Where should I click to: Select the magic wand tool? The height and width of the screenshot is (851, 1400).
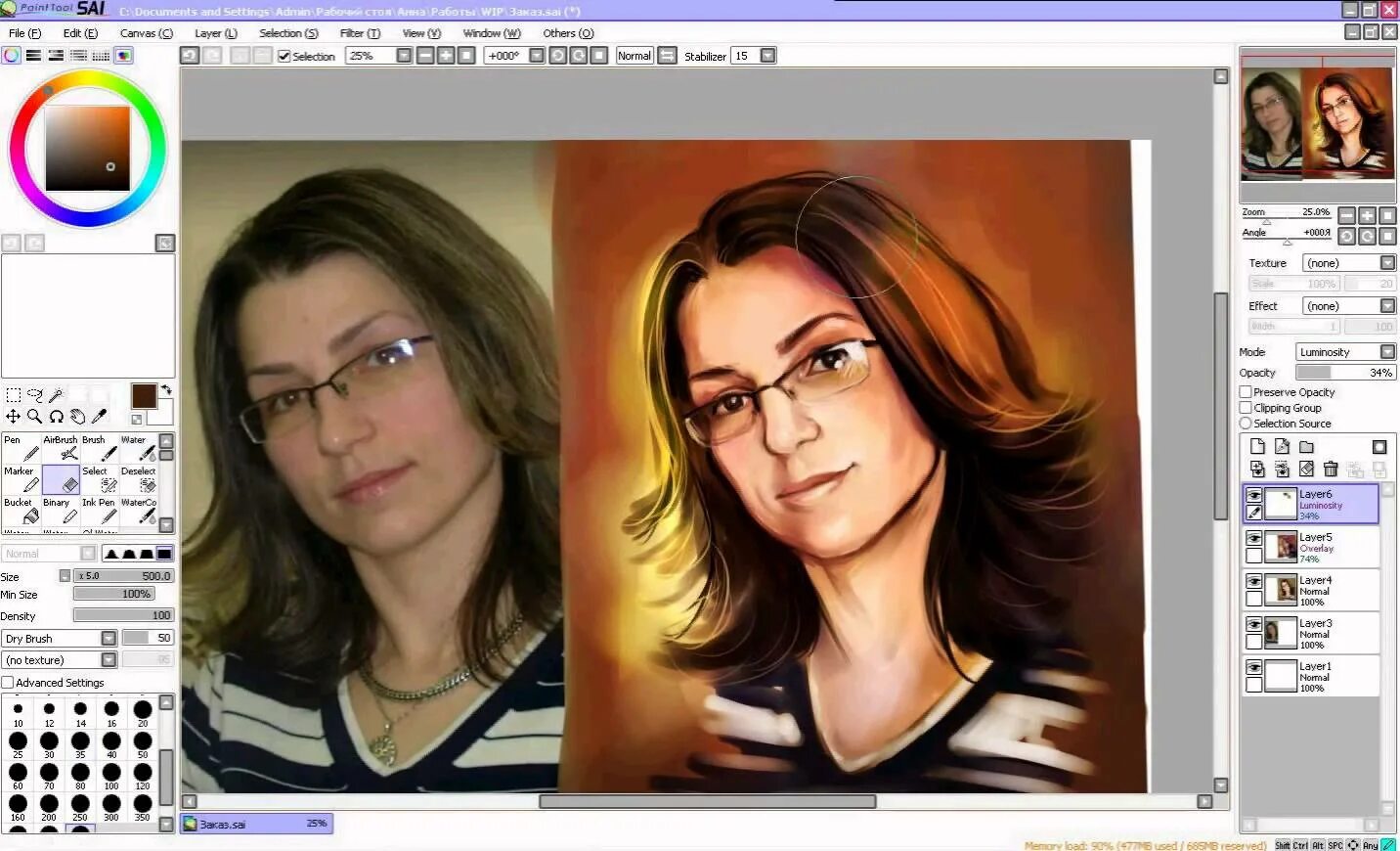(x=57, y=395)
